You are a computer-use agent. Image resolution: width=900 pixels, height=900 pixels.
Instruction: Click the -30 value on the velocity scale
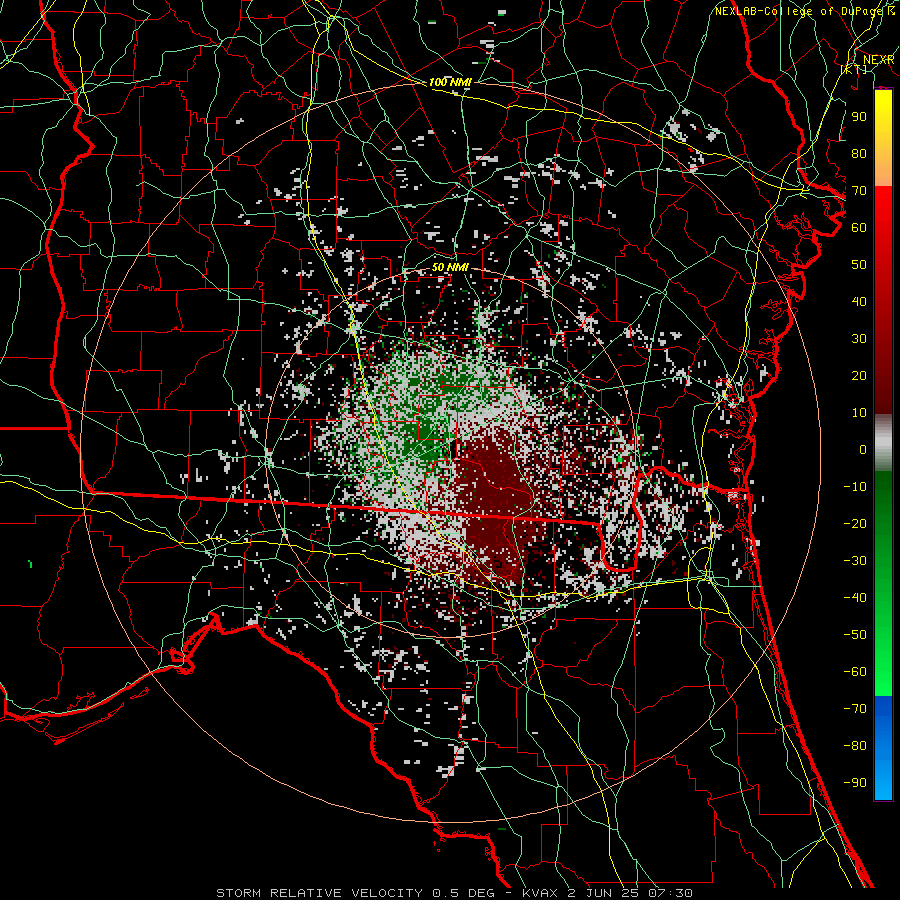tap(855, 561)
